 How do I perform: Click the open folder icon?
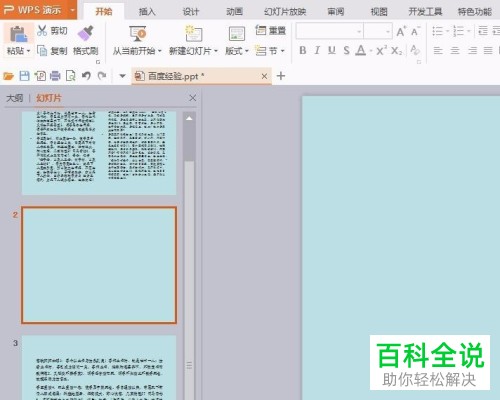(8, 76)
